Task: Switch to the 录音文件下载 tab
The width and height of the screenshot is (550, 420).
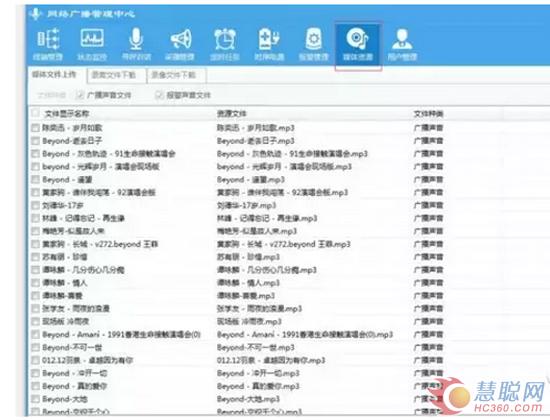Action: click(114, 75)
